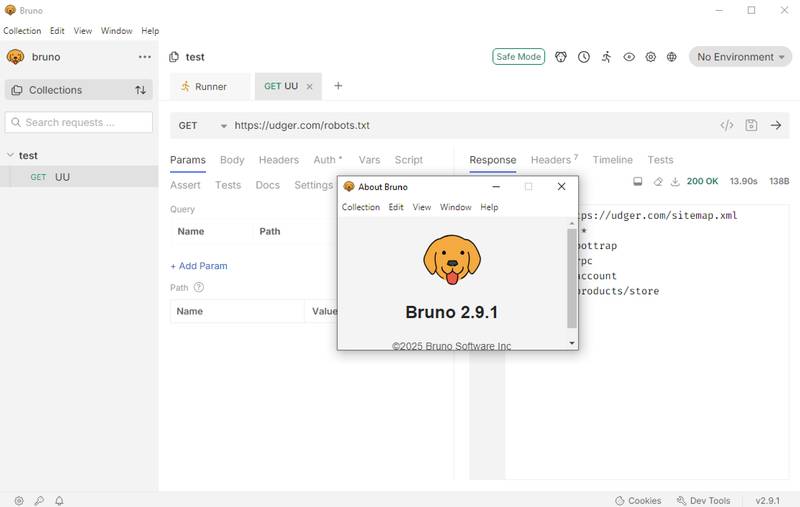The image size is (800, 507).
Task: Toggle the Safe Mode badge
Action: tap(518, 57)
